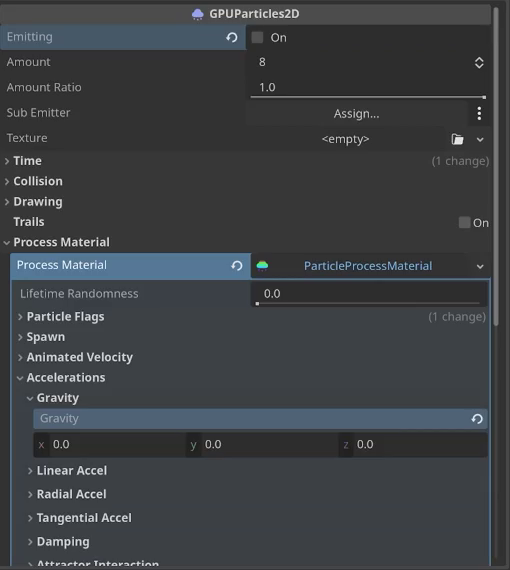The width and height of the screenshot is (510, 570).
Task: Click the Amount stepper arrows
Action: tap(479, 63)
